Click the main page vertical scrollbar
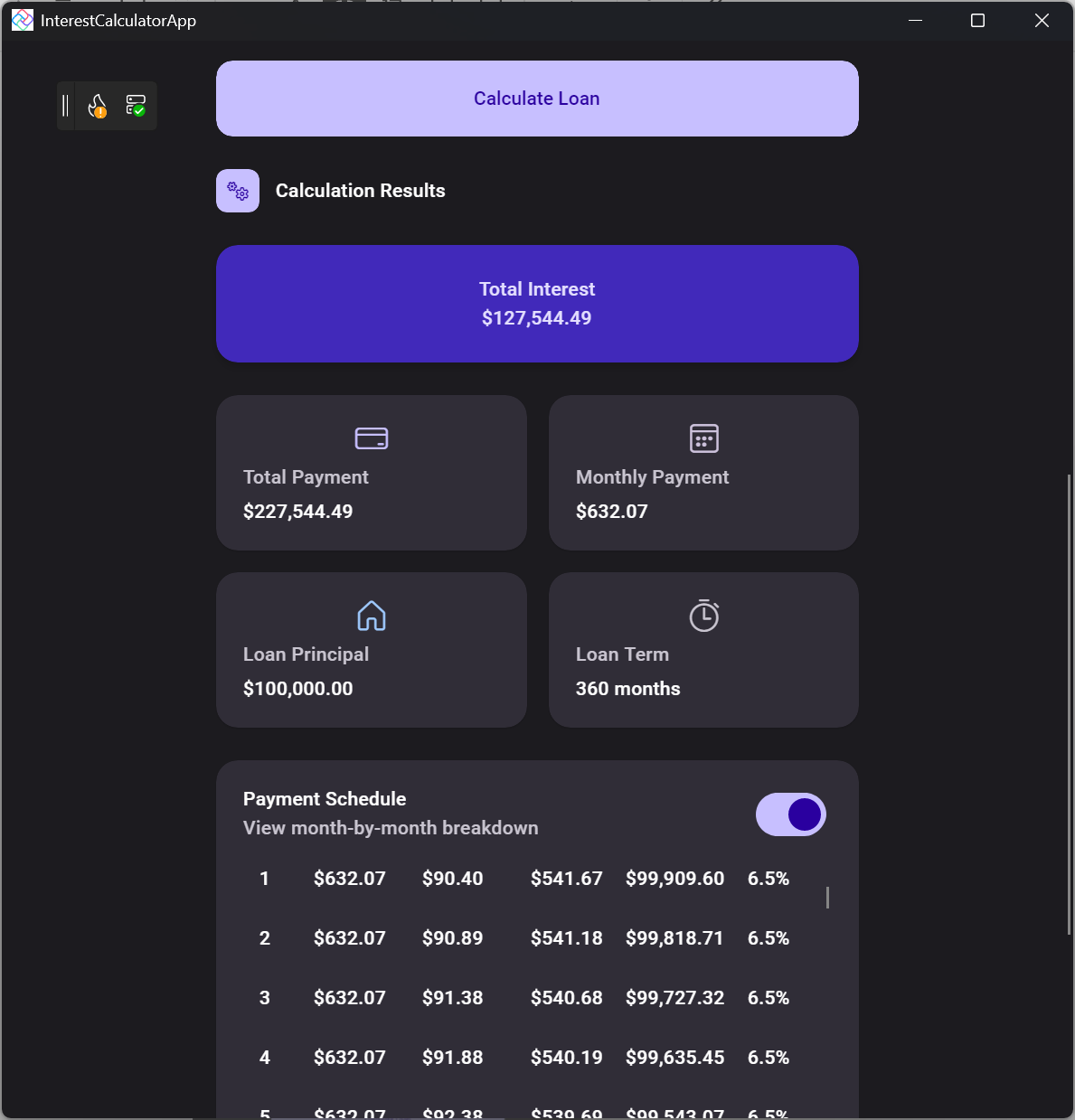The height and width of the screenshot is (1120, 1075). 1070,705
